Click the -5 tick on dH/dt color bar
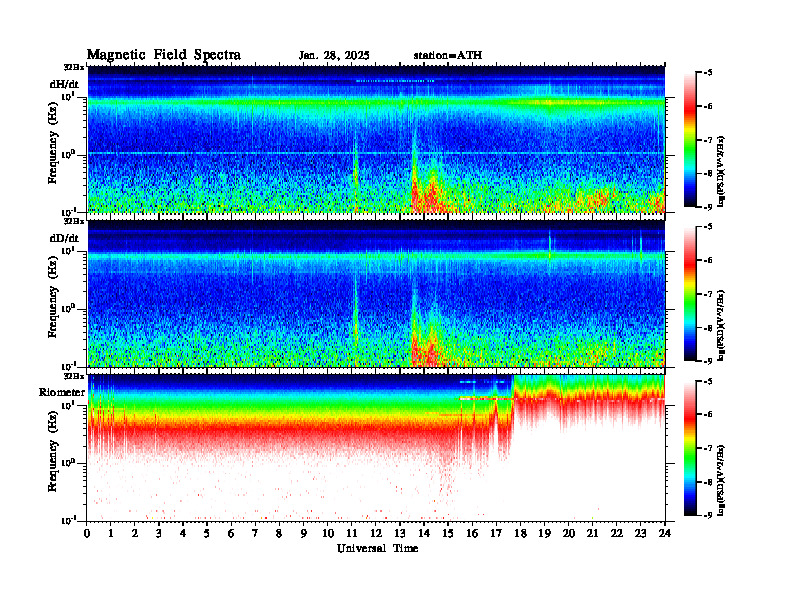Screen dimensions: 792x612 708,73
